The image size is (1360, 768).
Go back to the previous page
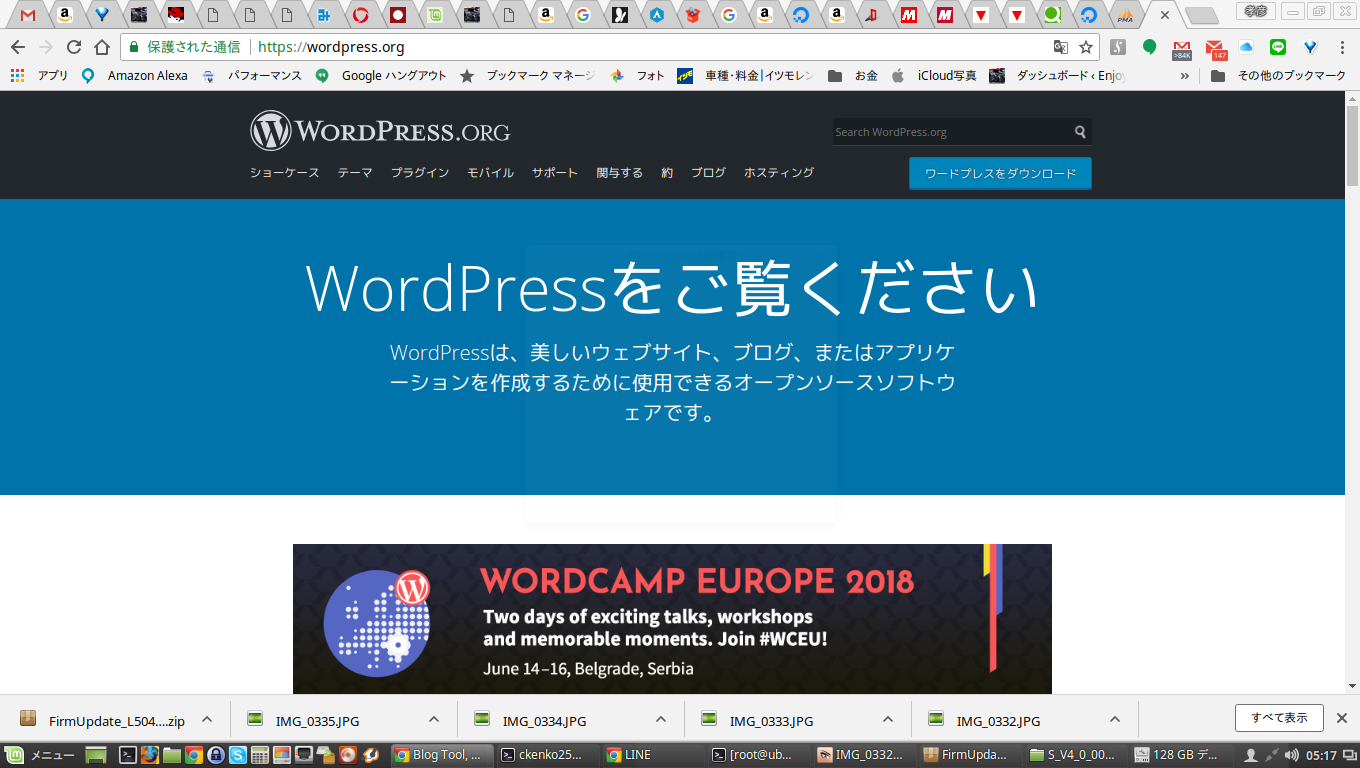18,47
